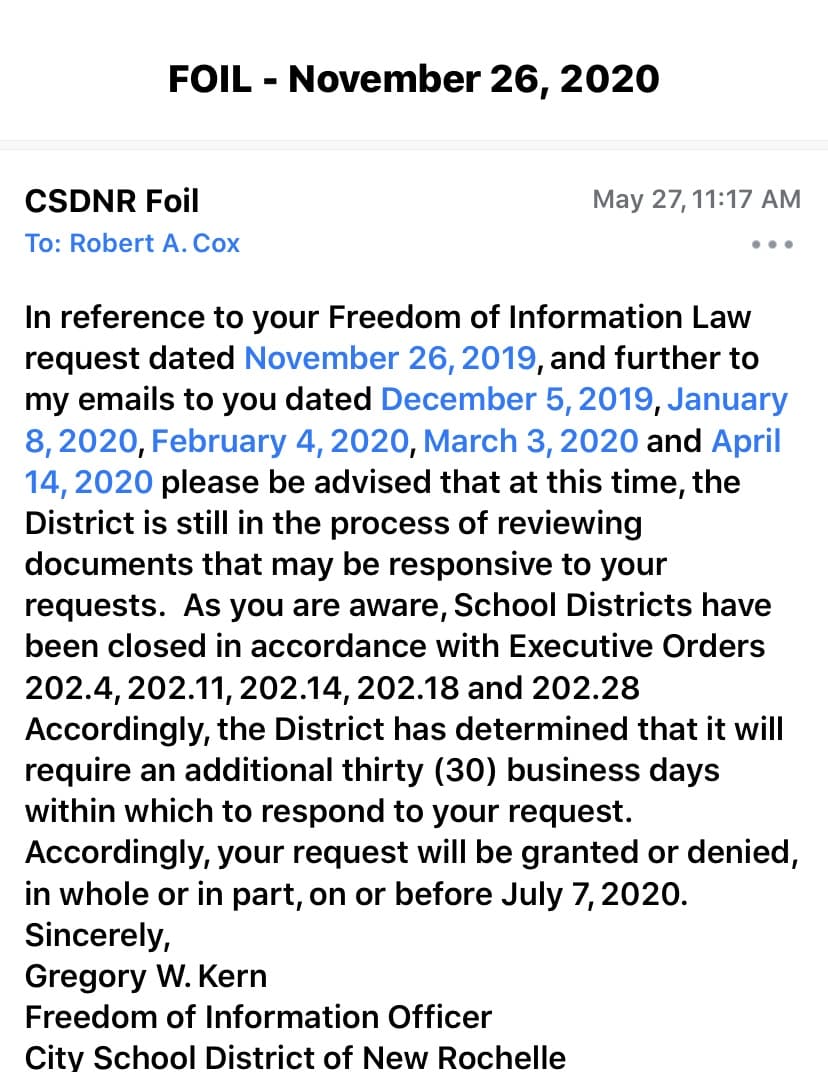
Task: Tap the word April in blue date link
Action: tap(745, 441)
